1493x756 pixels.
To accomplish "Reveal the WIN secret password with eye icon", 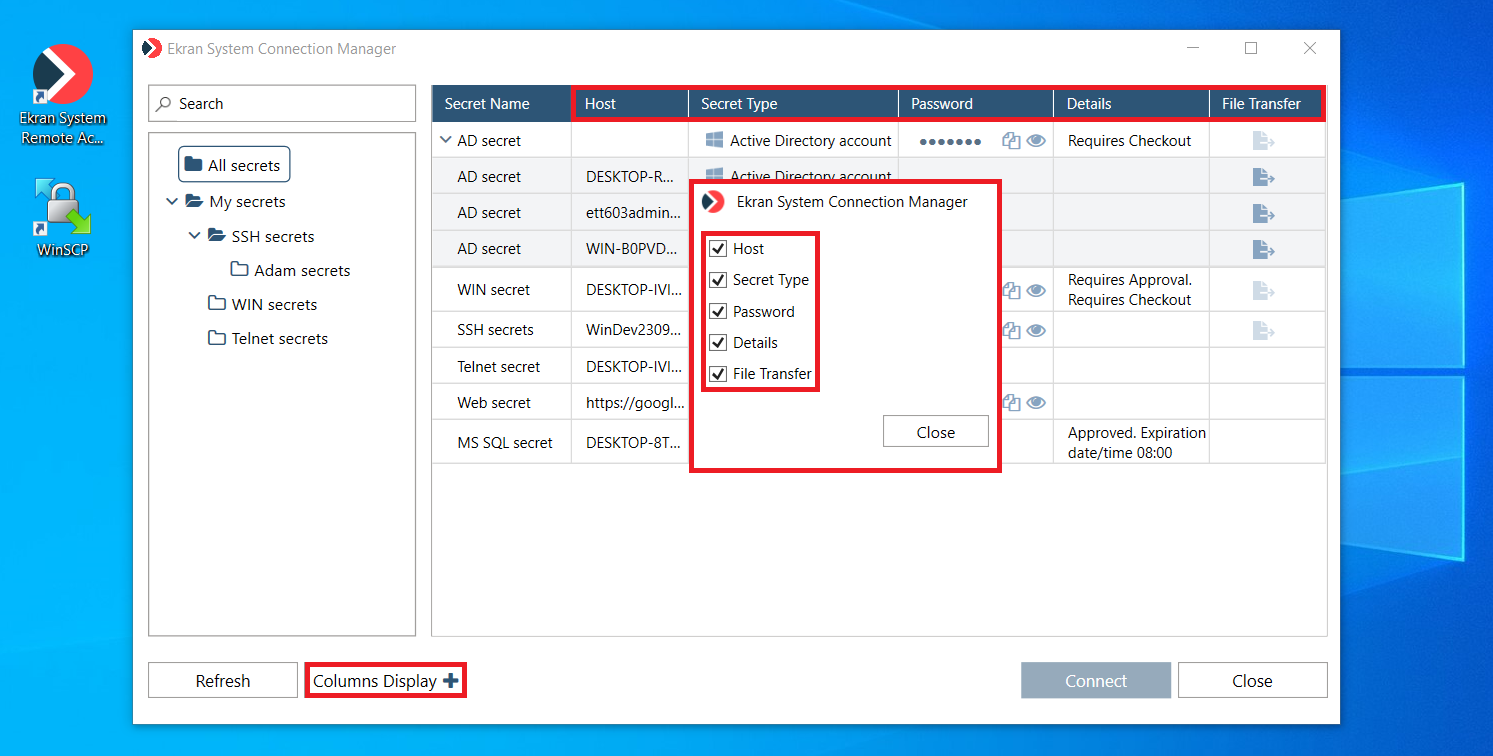I will click(x=1036, y=290).
